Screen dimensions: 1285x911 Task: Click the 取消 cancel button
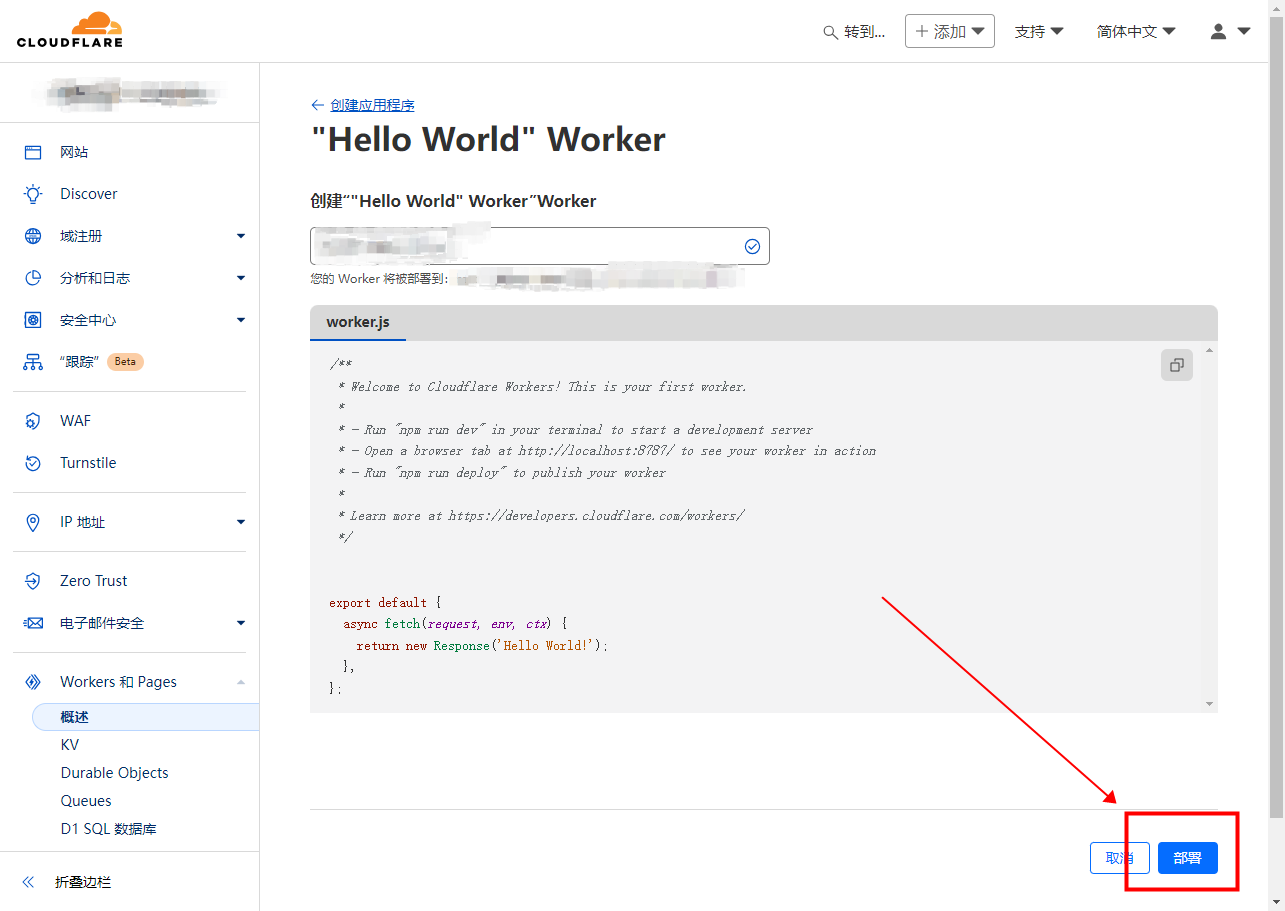click(x=1120, y=858)
